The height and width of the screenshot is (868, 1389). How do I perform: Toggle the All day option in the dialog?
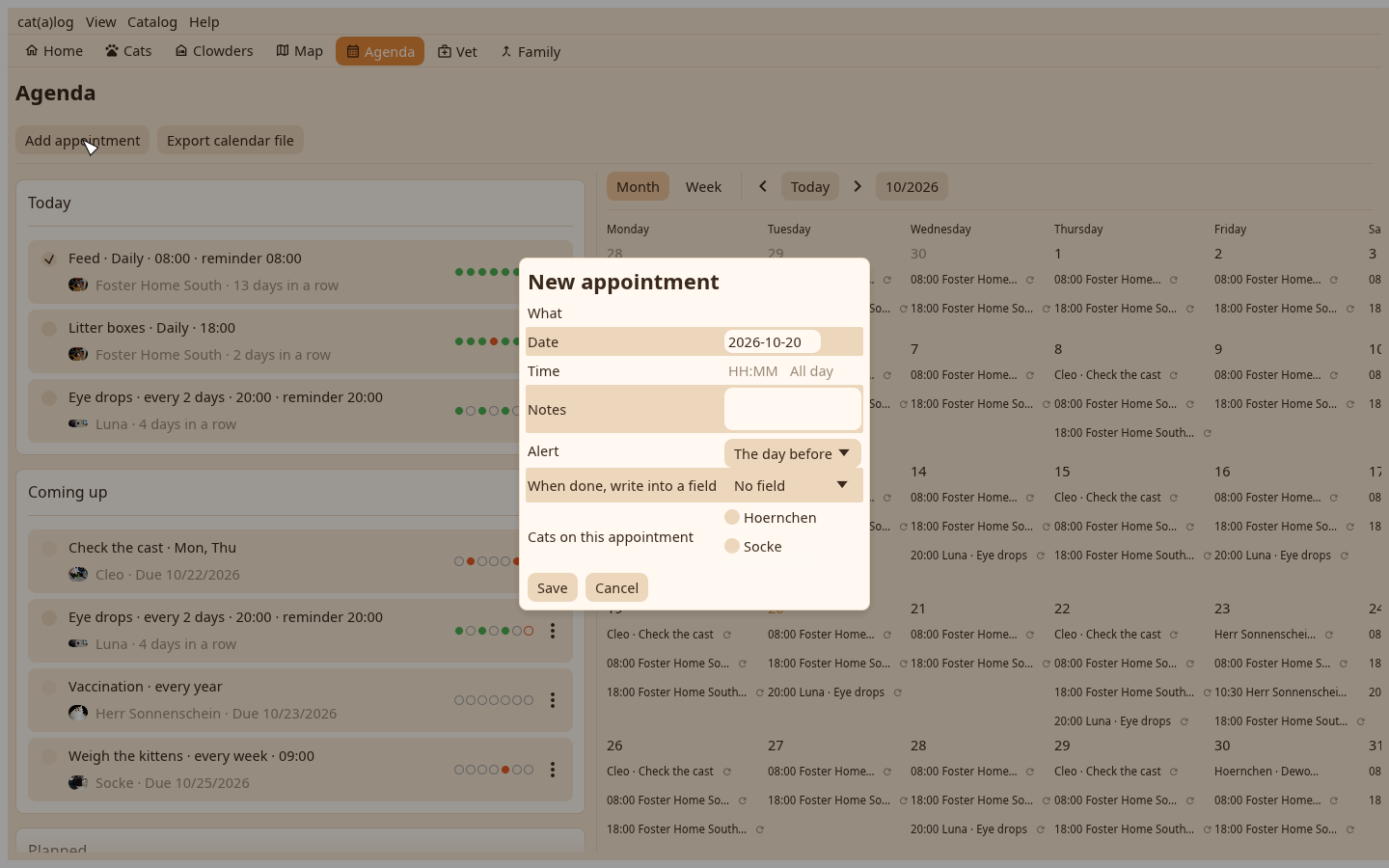(811, 371)
